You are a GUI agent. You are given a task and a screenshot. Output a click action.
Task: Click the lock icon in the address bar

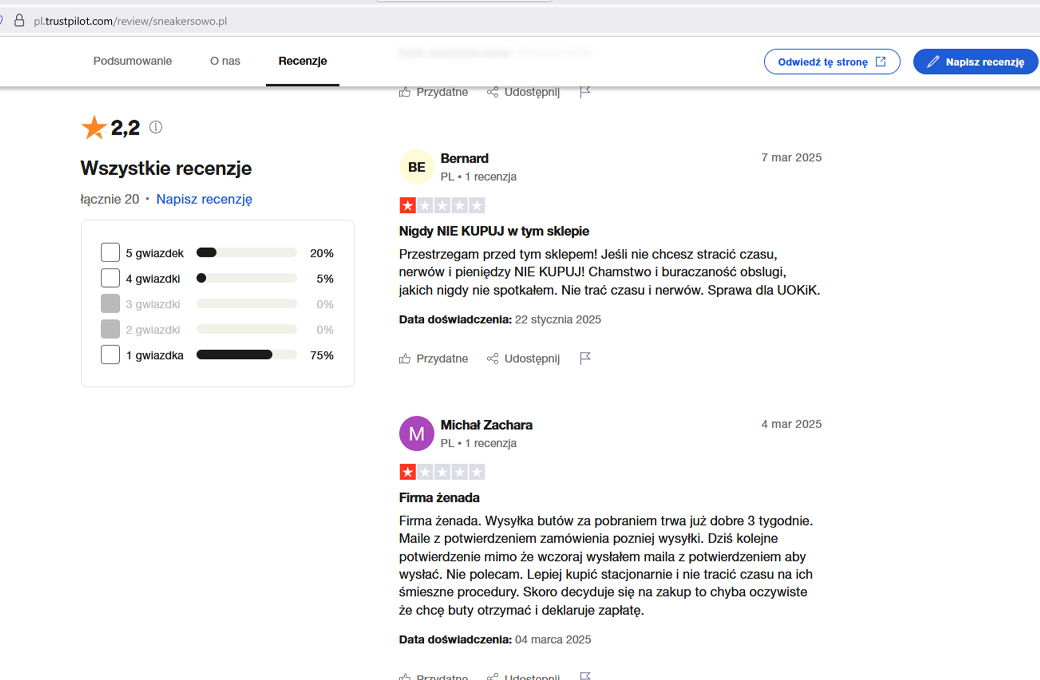(x=19, y=21)
